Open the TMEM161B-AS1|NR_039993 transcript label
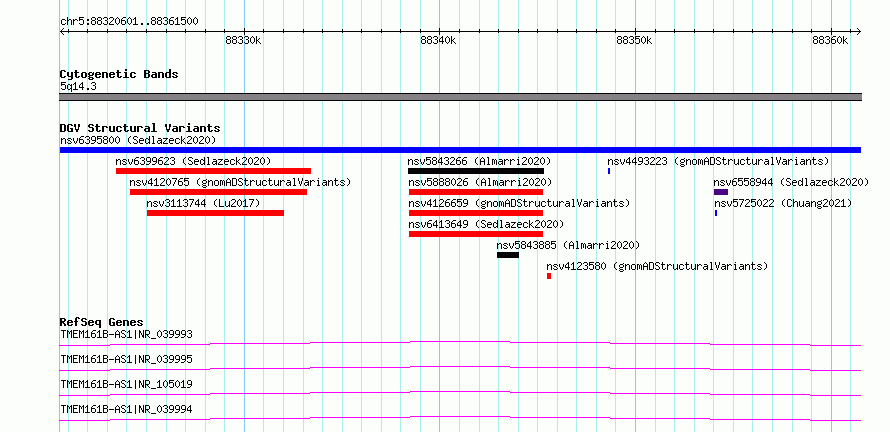This screenshot has width=890, height=432. pos(127,334)
